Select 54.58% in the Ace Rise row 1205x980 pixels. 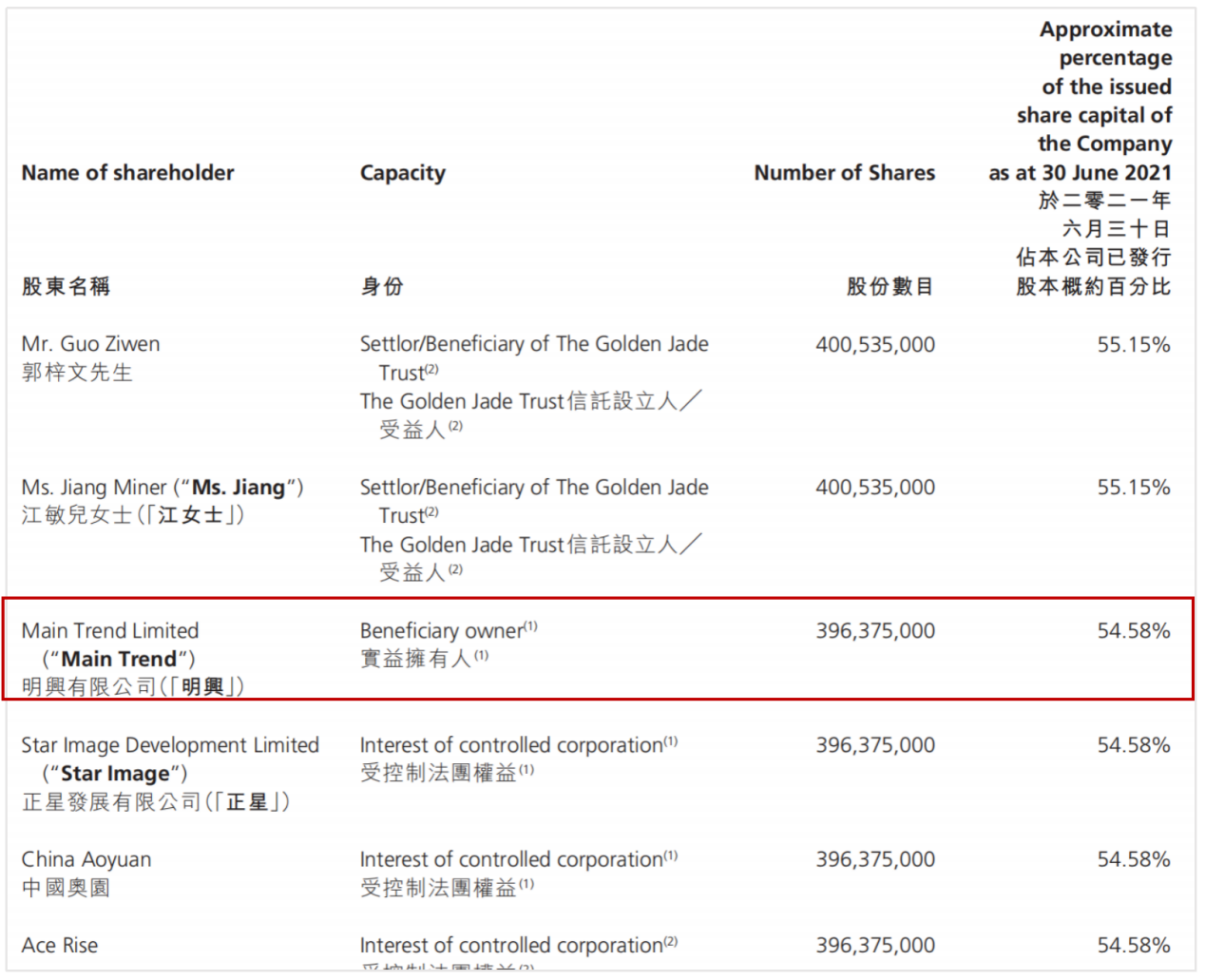[x=1134, y=946]
